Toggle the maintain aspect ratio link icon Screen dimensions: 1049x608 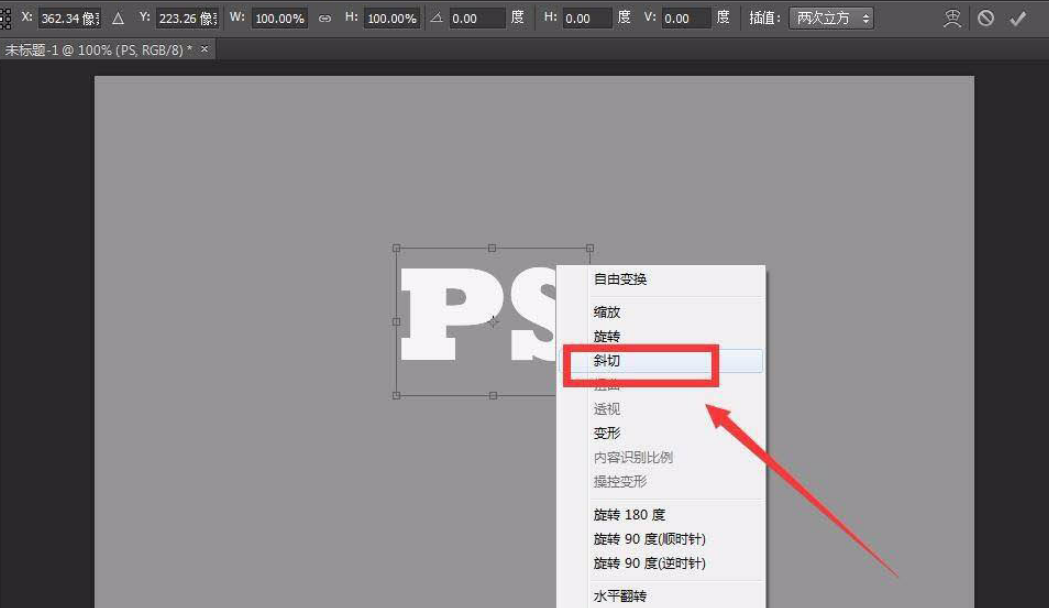click(324, 18)
